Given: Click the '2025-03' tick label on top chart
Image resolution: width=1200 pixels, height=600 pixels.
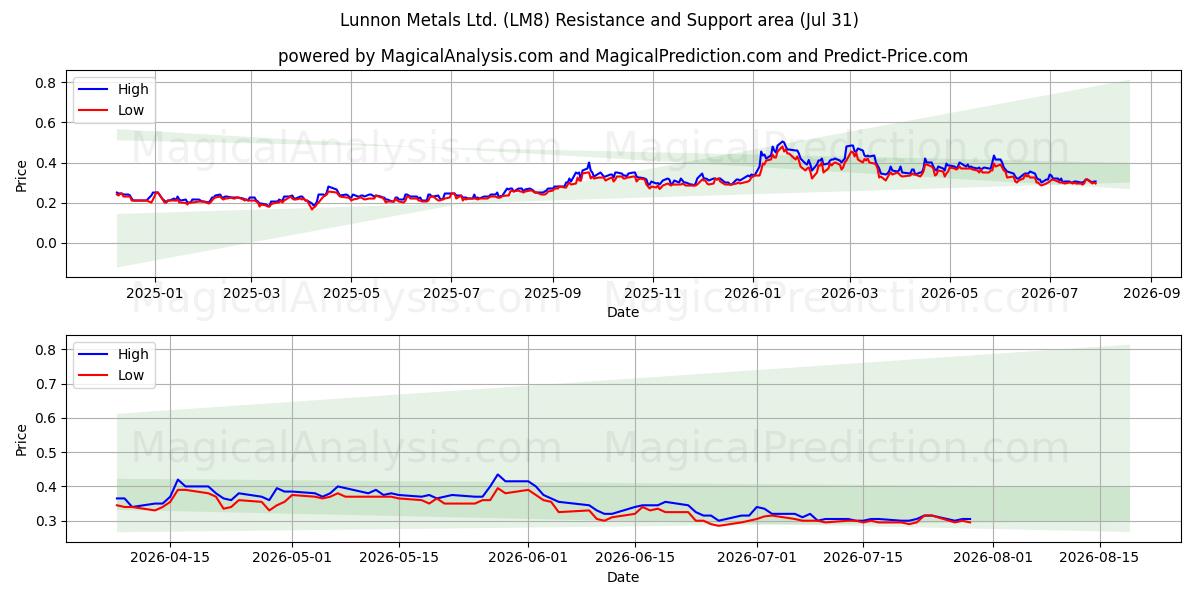Looking at the screenshot, I should tap(250, 294).
